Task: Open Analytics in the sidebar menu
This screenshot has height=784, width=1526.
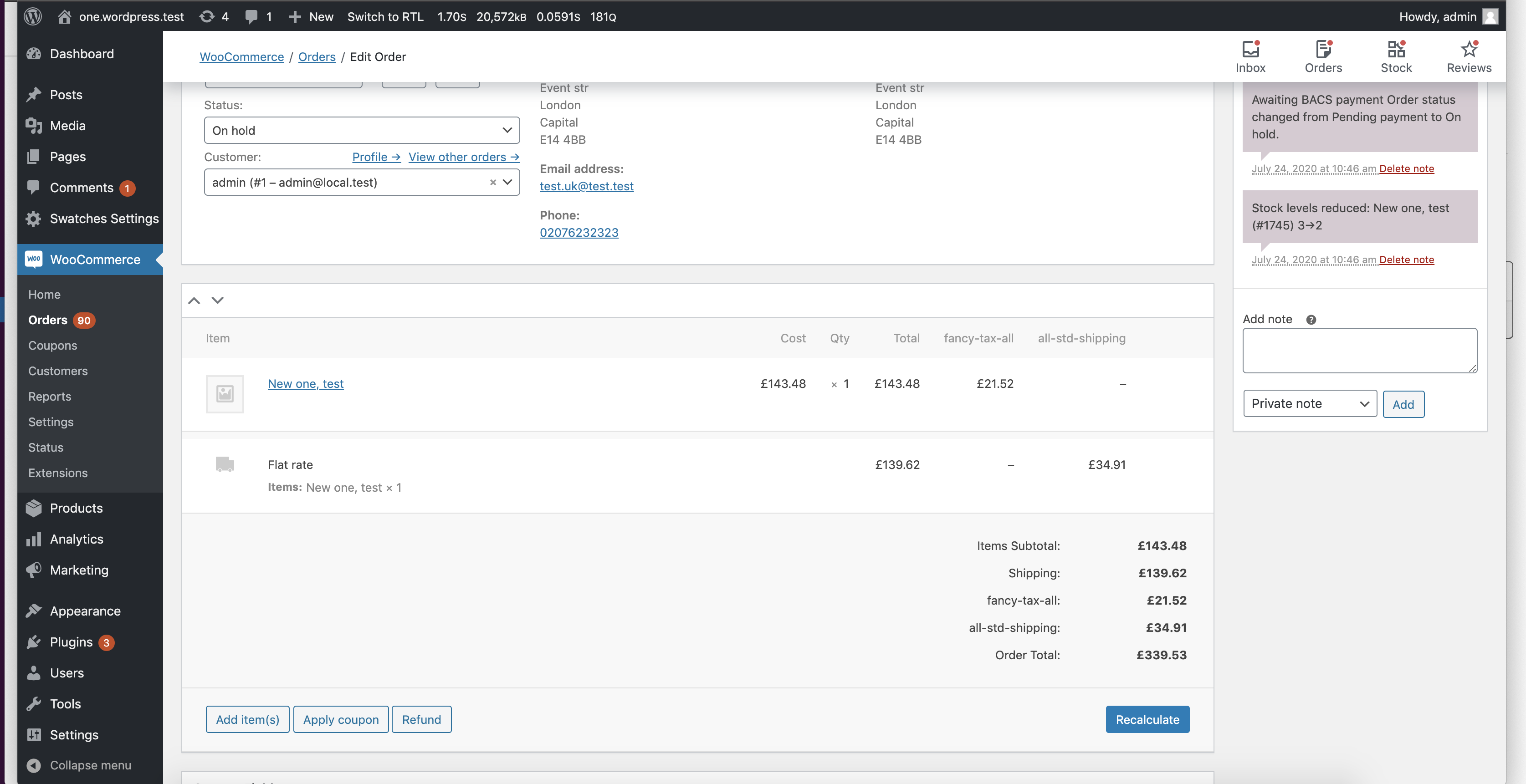Action: click(77, 539)
